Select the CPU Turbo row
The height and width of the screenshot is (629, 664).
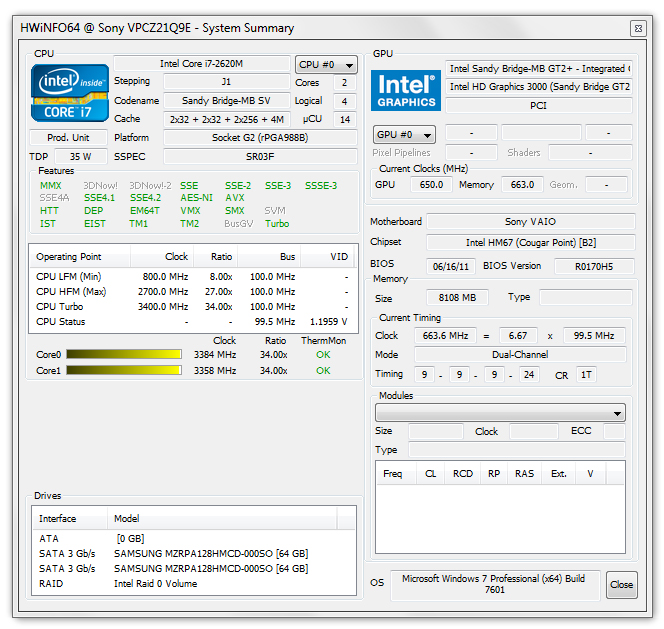click(193, 307)
